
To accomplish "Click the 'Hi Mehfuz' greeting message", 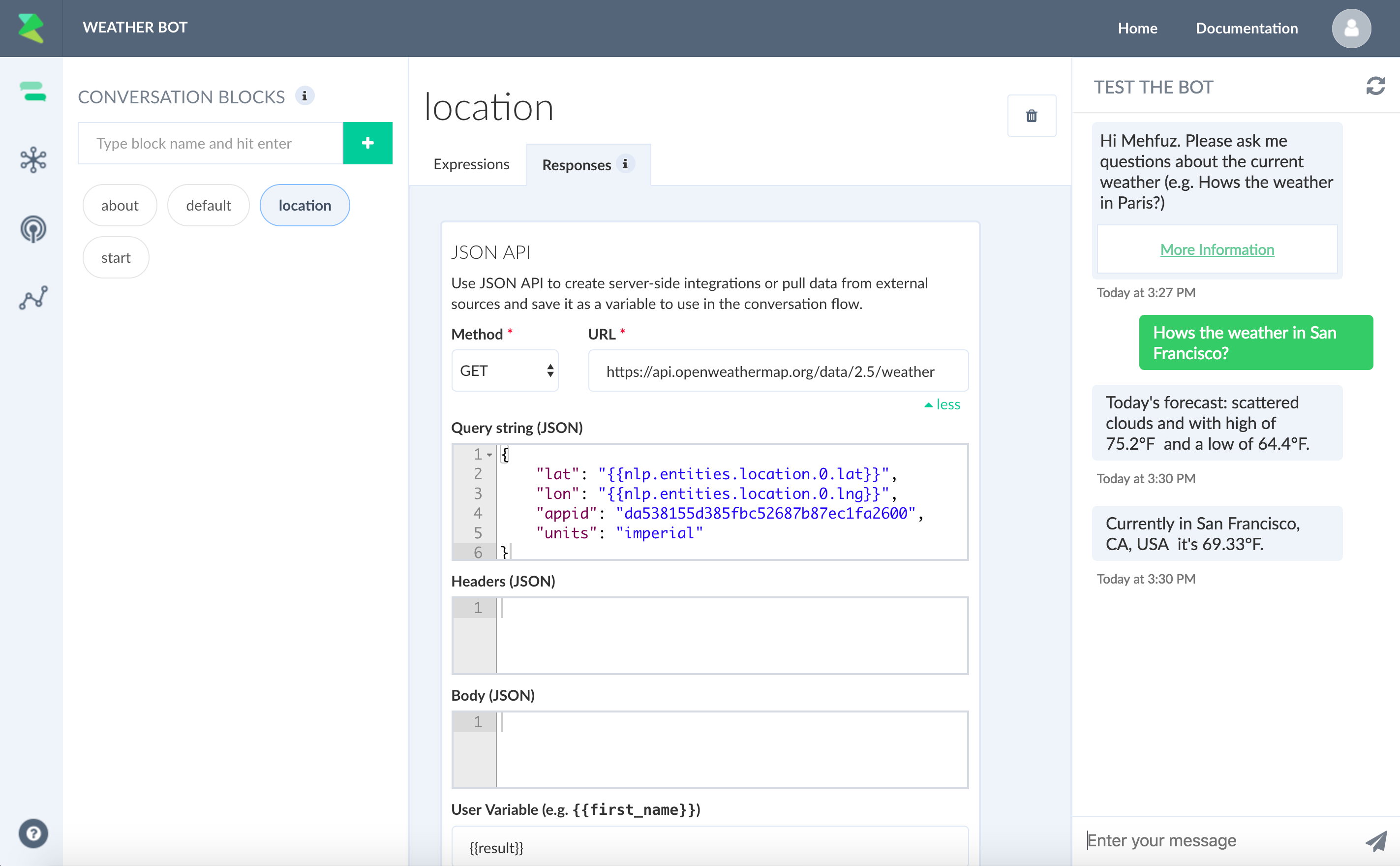I will coord(1217,171).
